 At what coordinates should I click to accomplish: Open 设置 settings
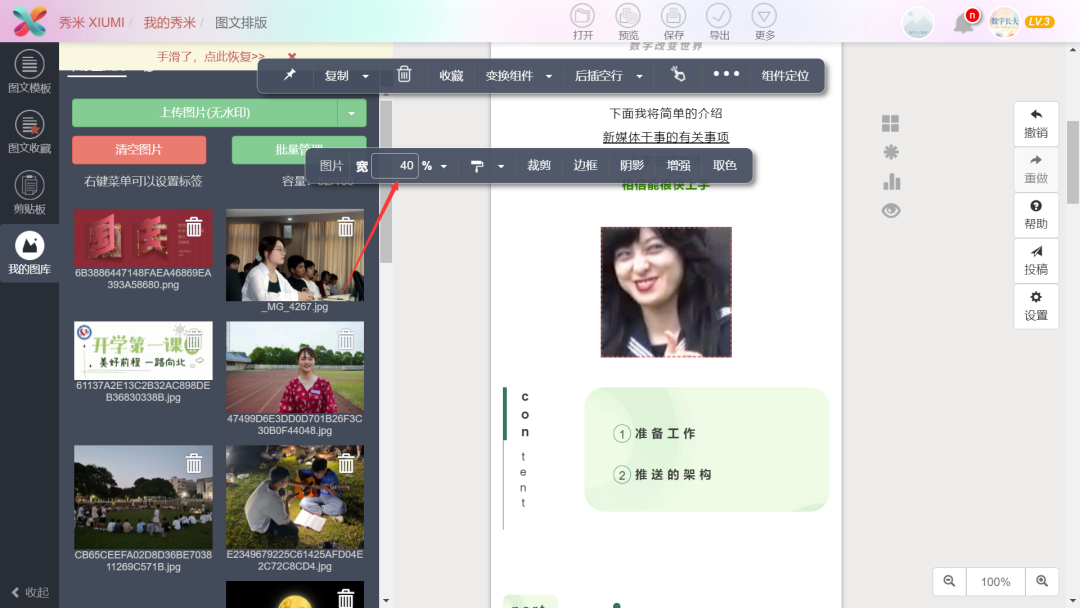coord(1036,306)
